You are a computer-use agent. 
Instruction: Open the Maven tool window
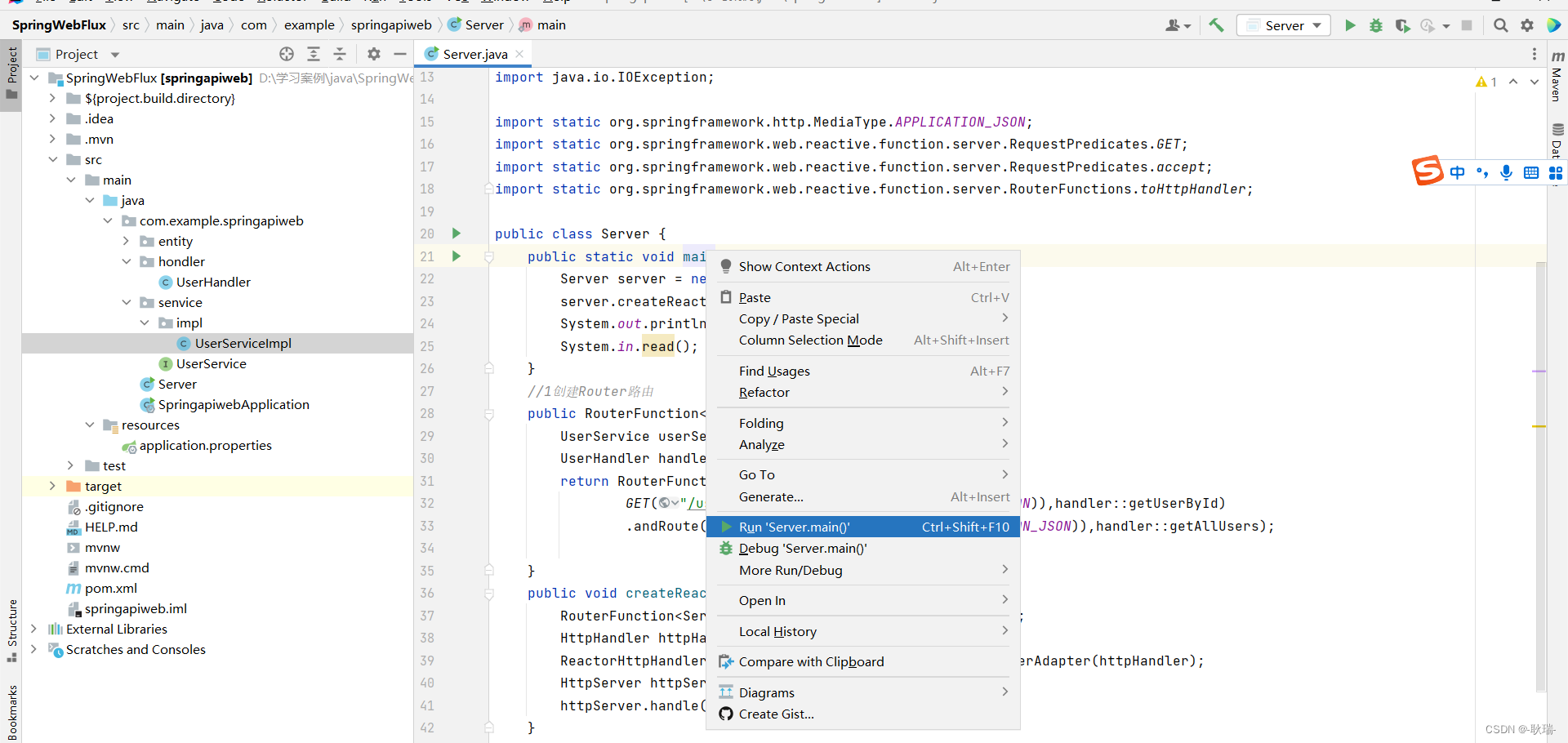click(1557, 75)
